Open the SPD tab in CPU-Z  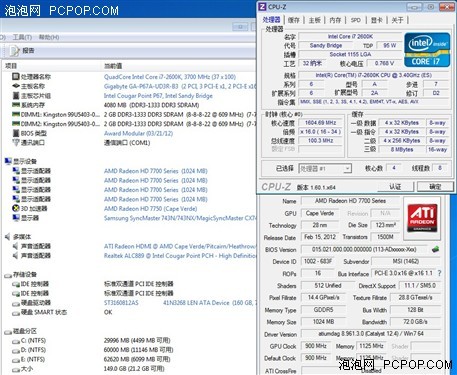pyautogui.click(x=356, y=20)
